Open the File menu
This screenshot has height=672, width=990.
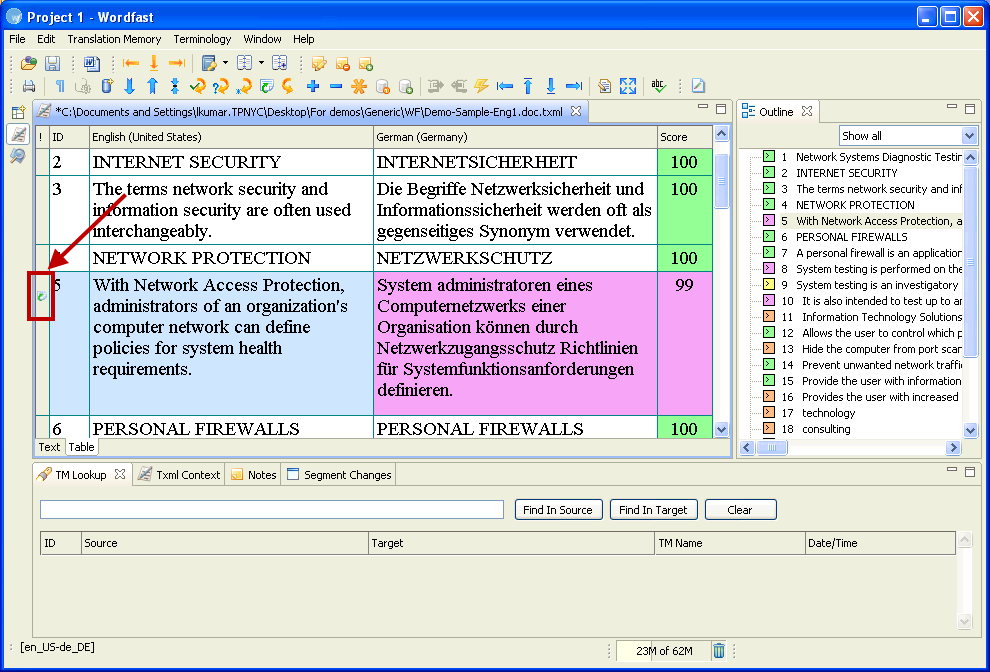[x=17, y=39]
